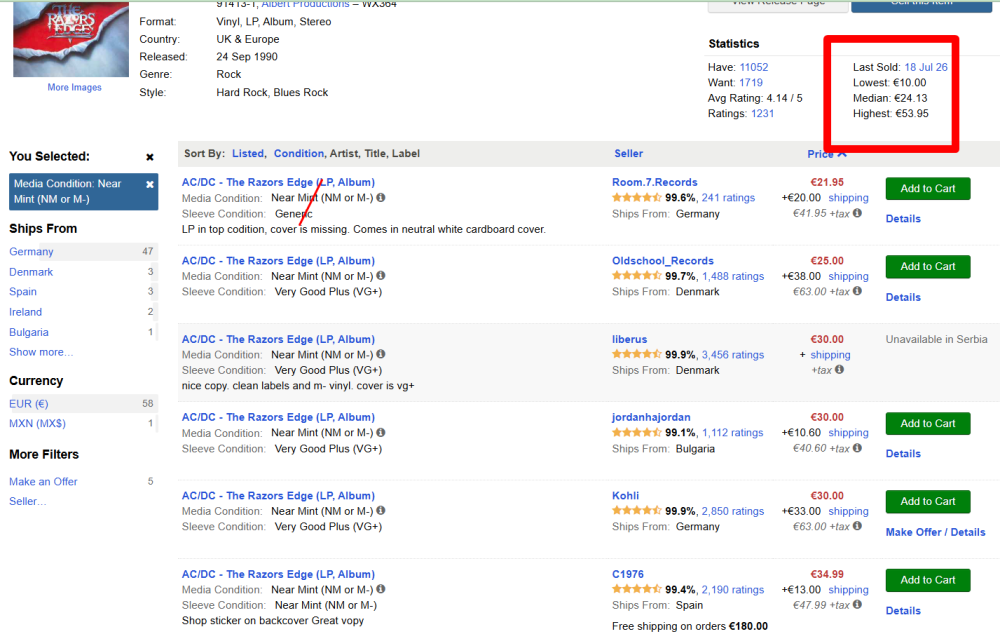1000x634 pixels.
Task: Filter by ships from Spain
Action: (23, 292)
